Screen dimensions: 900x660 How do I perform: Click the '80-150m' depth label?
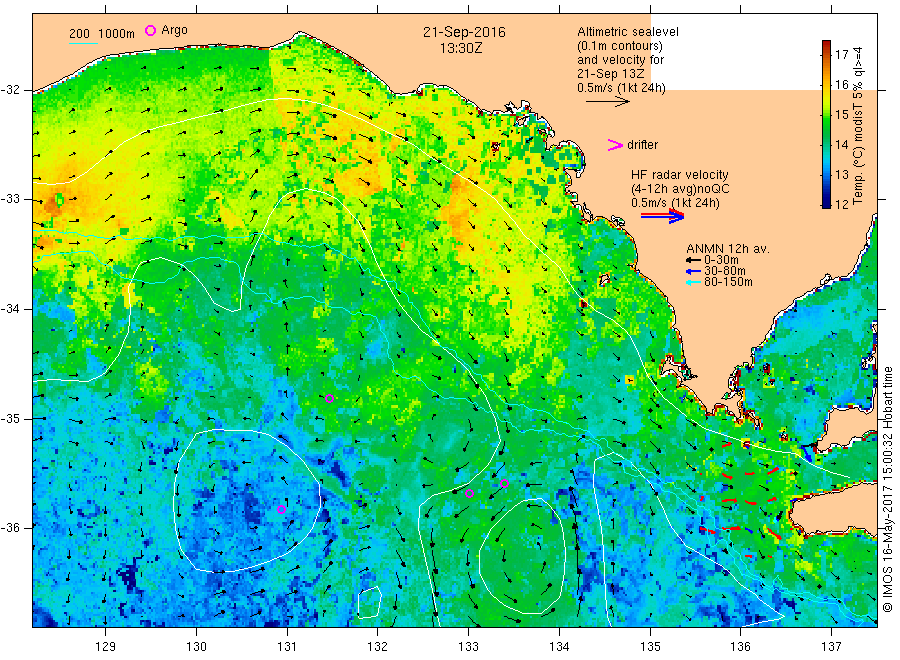(728, 282)
